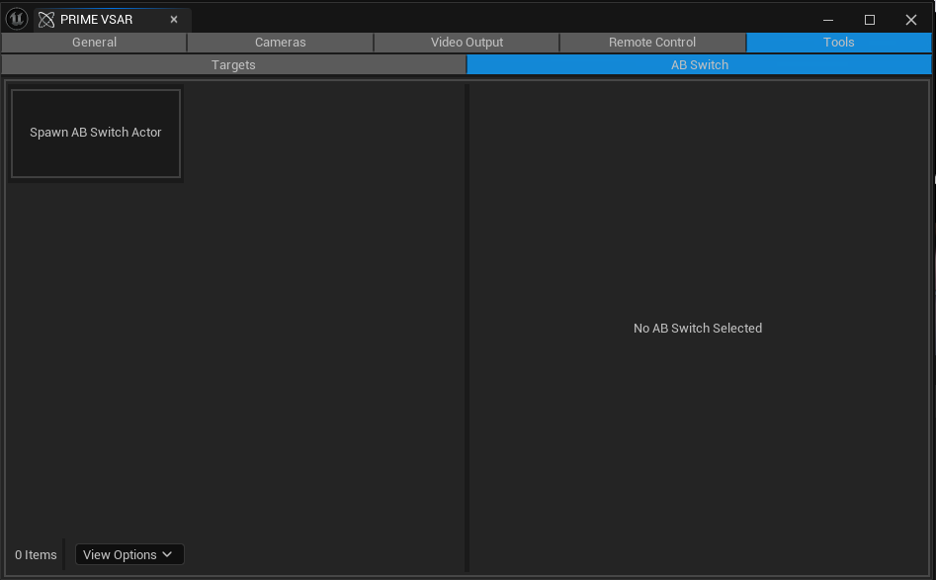This screenshot has width=936, height=580.
Task: Select the PRIME VSAR tab title
Action: click(96, 20)
